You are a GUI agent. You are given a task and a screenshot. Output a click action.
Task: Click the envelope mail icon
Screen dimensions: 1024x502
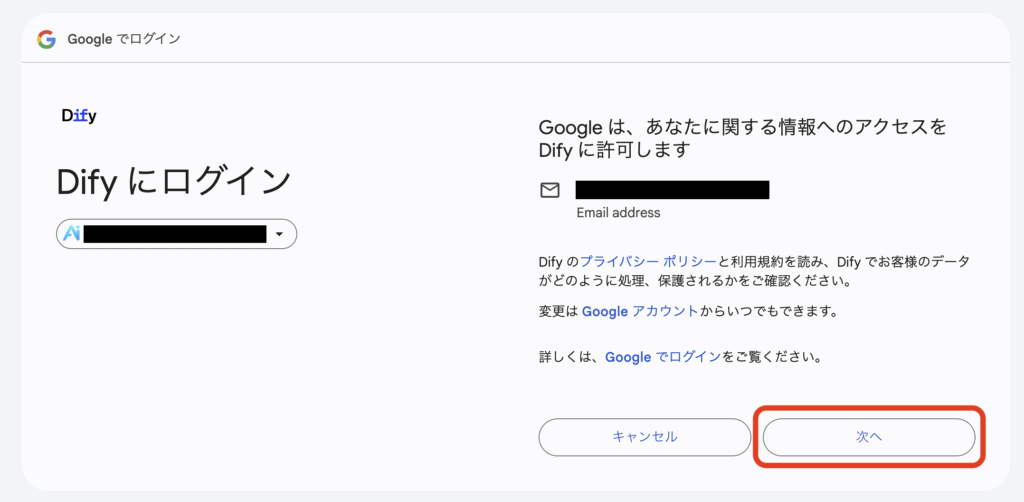[x=550, y=191]
